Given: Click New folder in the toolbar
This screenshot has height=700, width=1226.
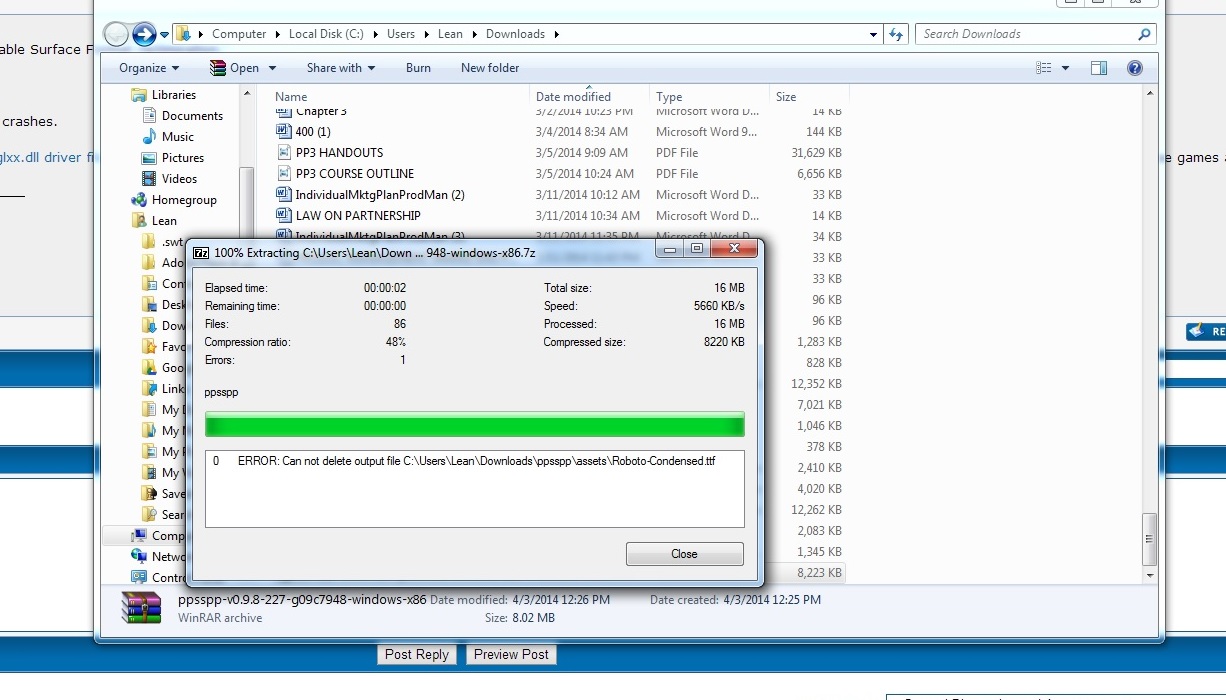Looking at the screenshot, I should click(490, 68).
